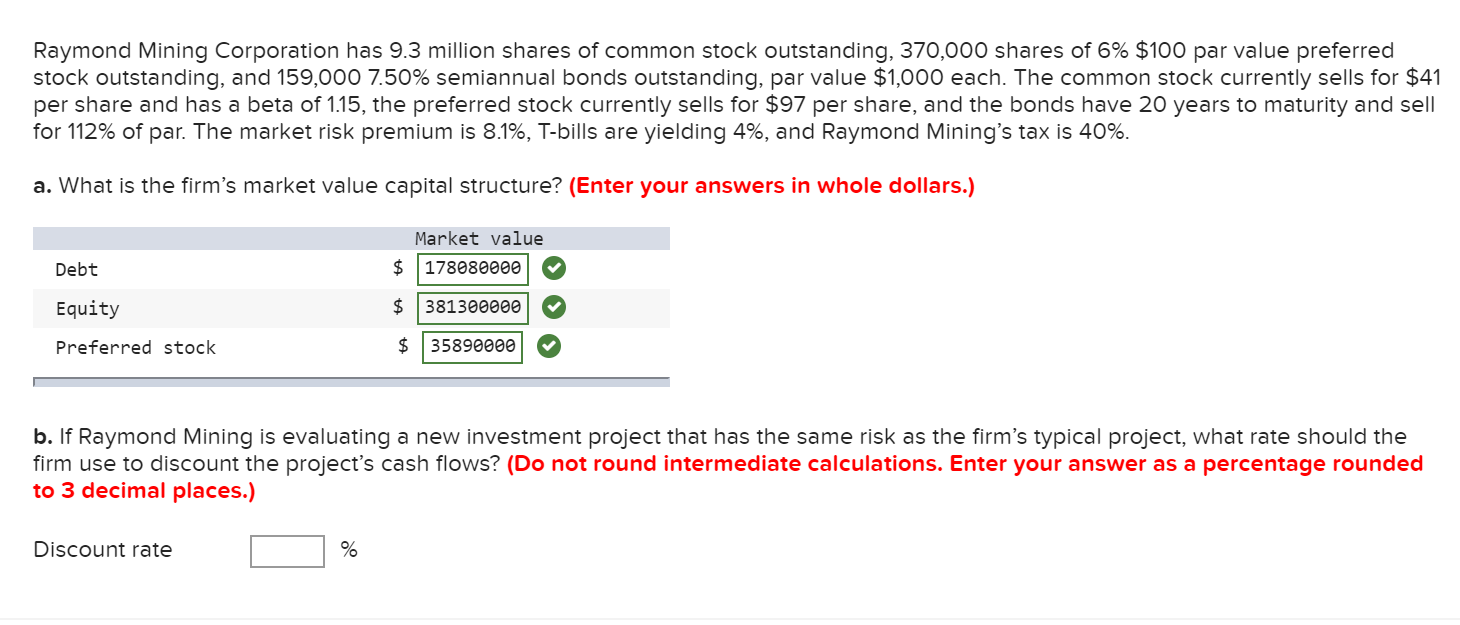Click the Discount rate label text
The image size is (1460, 625).
tap(103, 549)
